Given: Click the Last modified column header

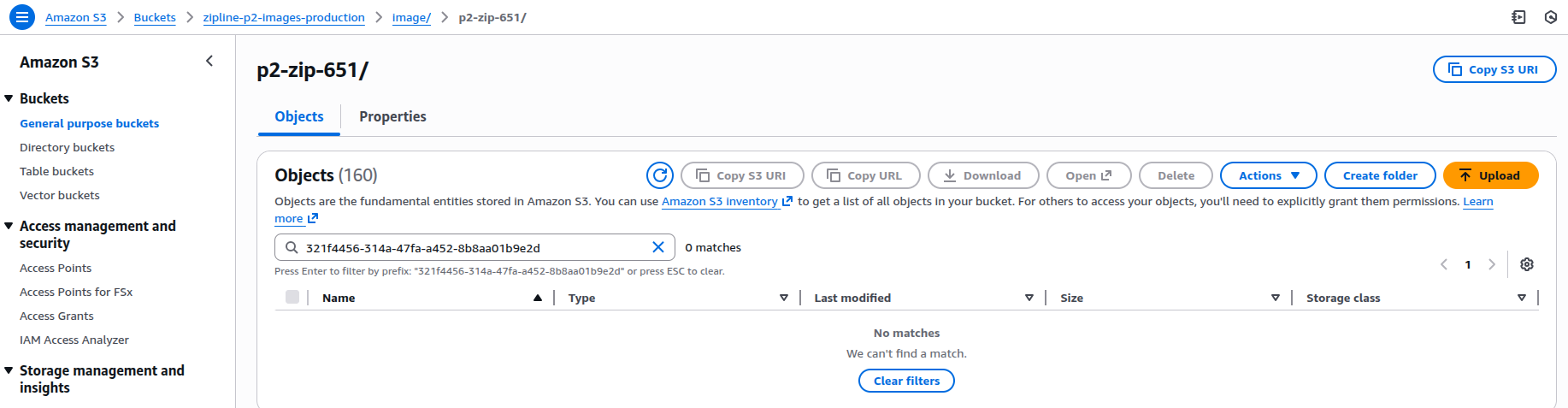Looking at the screenshot, I should coord(852,298).
